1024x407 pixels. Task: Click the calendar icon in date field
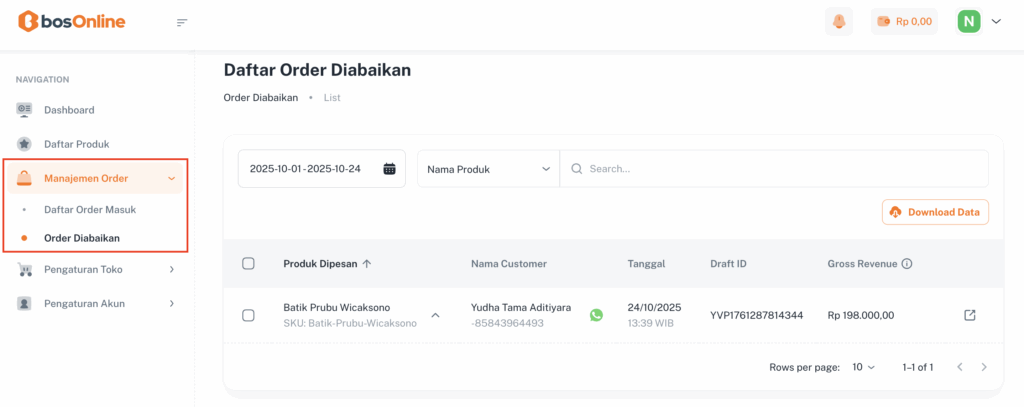389,169
